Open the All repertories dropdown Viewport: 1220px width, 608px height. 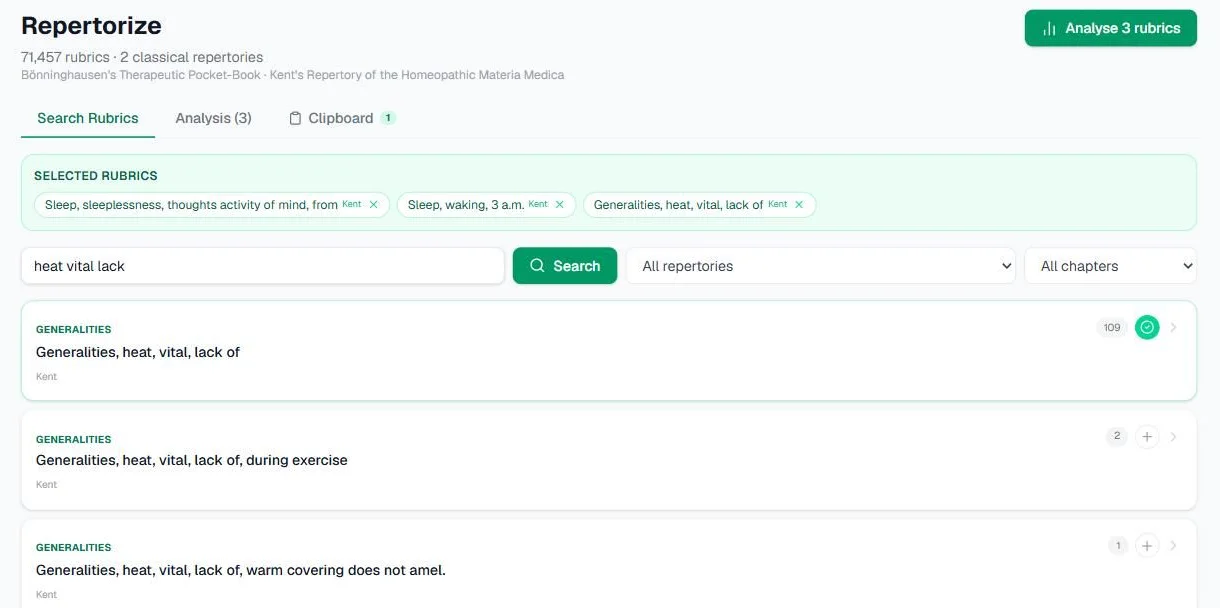click(x=821, y=266)
